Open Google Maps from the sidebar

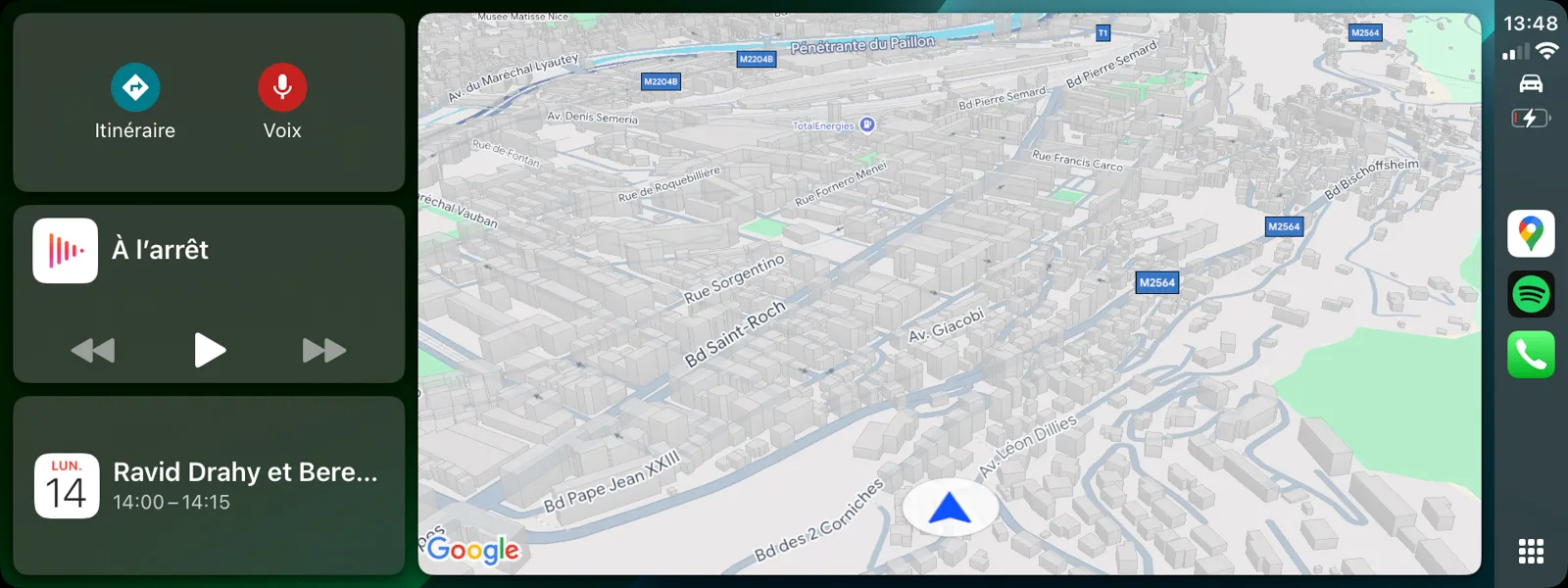point(1531,233)
